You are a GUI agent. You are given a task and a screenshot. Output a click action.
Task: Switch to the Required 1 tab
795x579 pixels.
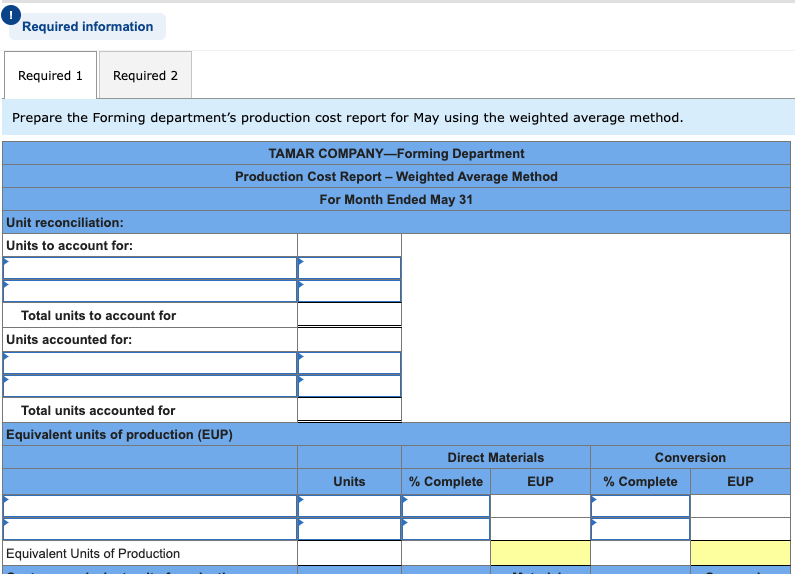click(x=50, y=76)
